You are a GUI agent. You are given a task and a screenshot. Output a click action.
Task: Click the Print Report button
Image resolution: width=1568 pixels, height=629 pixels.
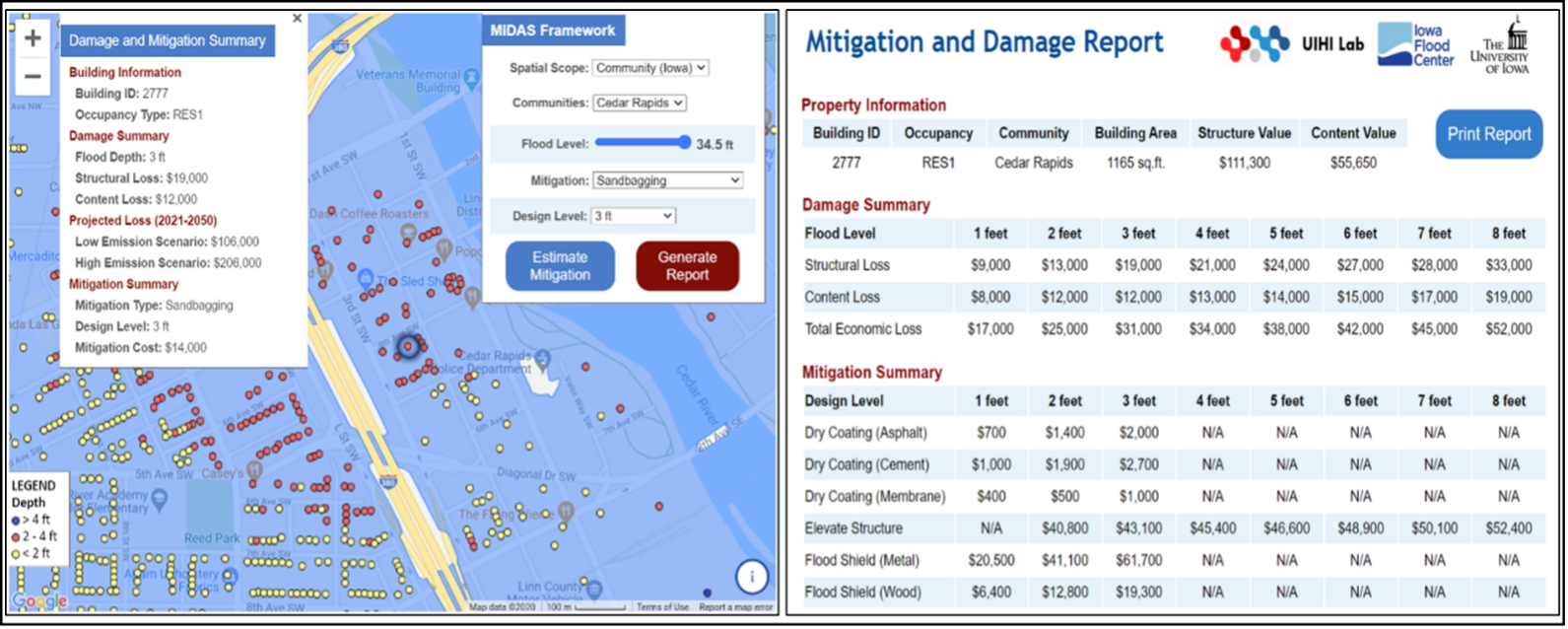(x=1488, y=134)
